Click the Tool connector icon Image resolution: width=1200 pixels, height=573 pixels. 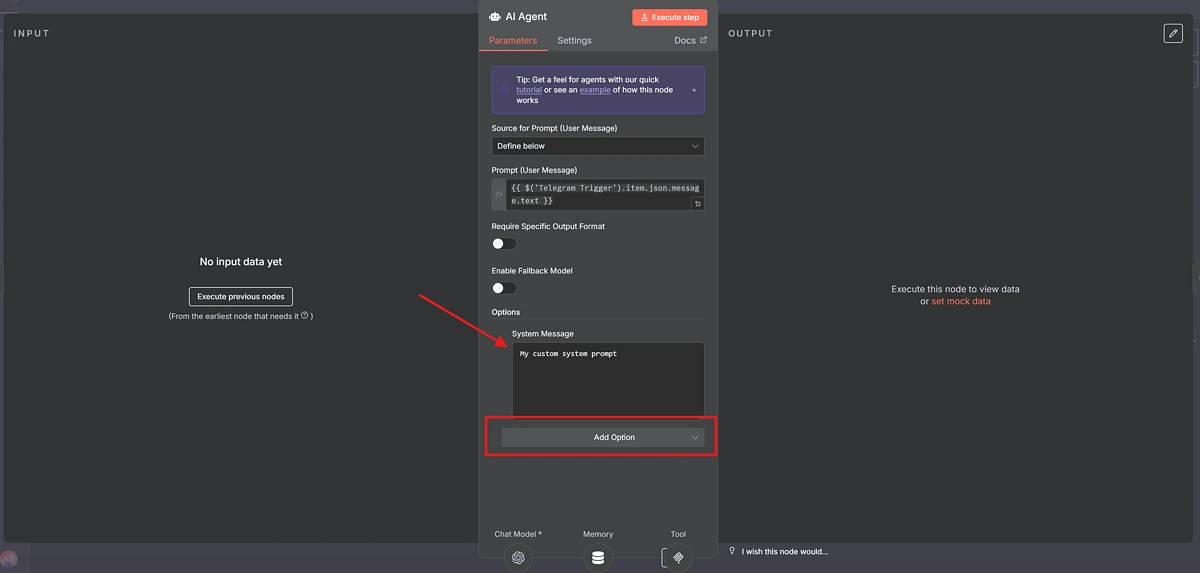click(x=678, y=557)
